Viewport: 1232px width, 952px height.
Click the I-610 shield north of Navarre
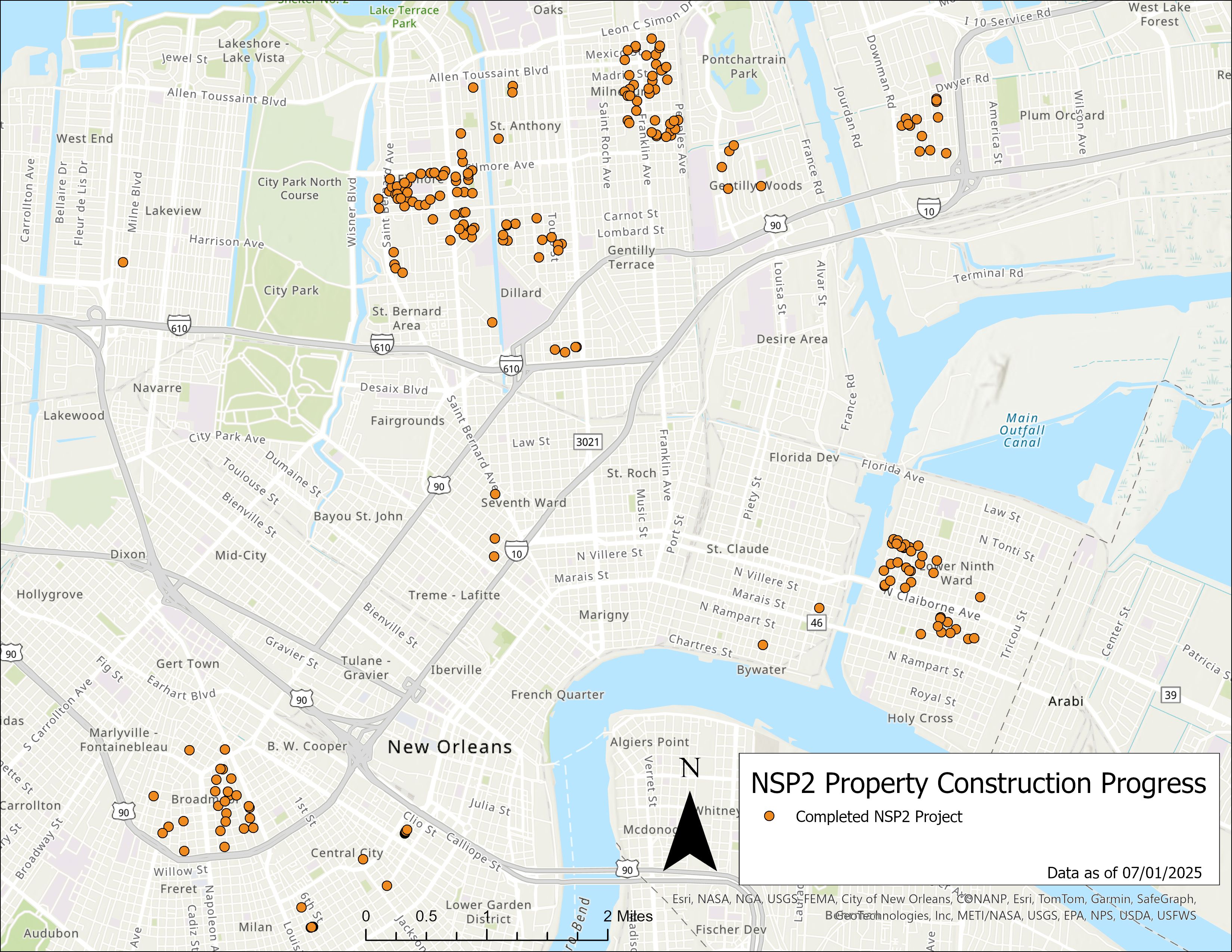click(179, 326)
